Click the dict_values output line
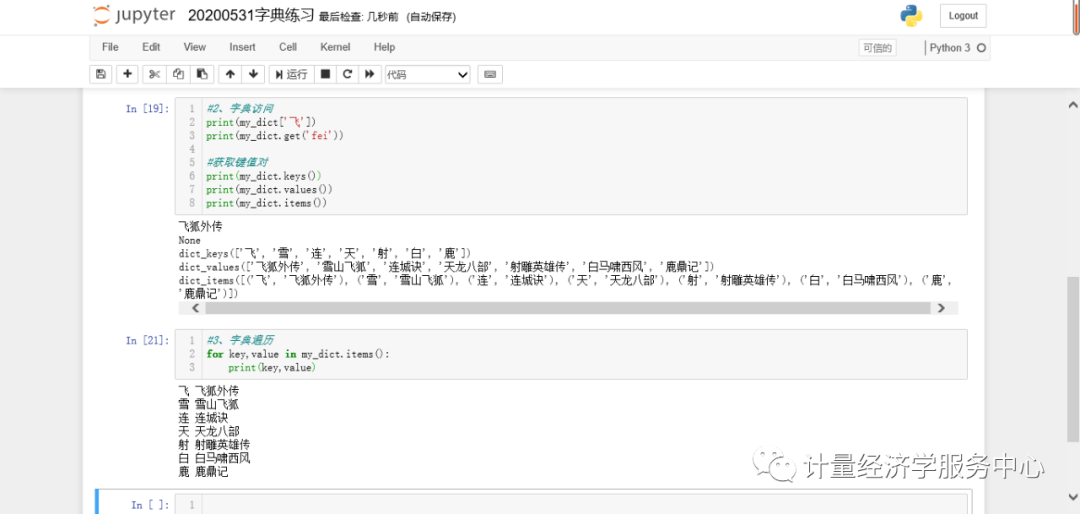Viewport: 1080px width, 514px height. (446, 266)
